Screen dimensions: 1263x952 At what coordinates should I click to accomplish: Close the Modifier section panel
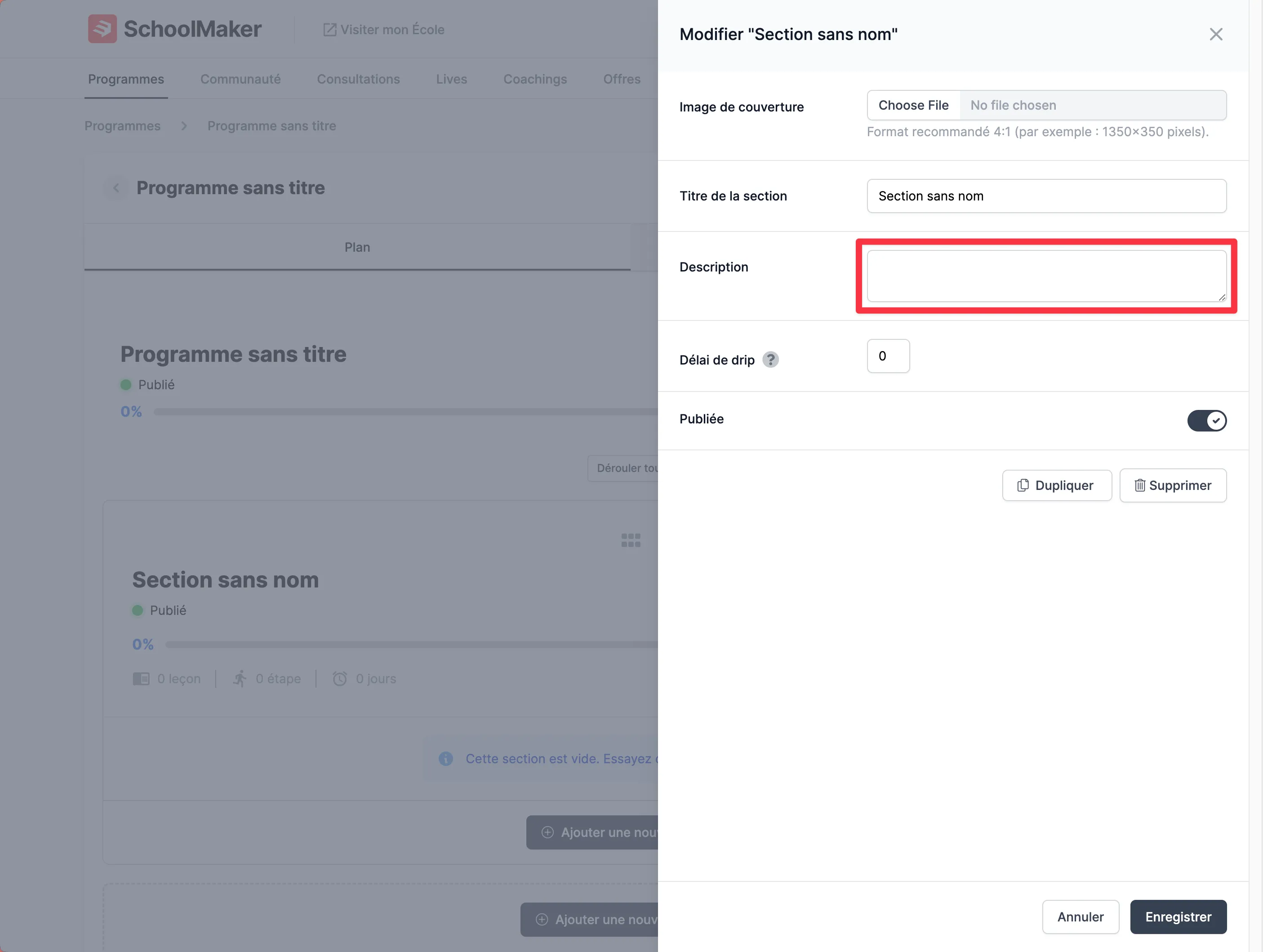pos(1216,34)
